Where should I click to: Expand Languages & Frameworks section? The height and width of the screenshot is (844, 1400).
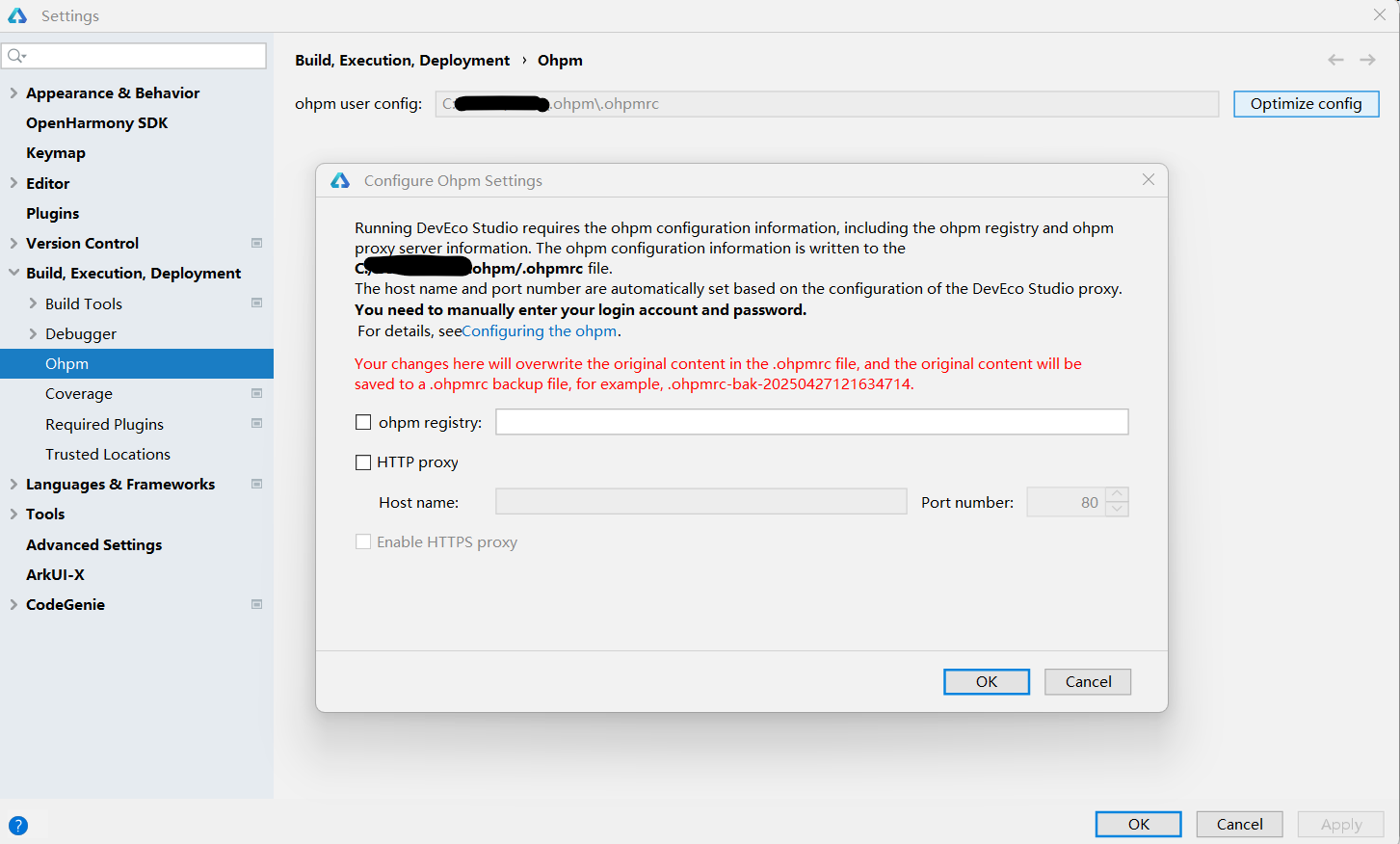(x=13, y=484)
